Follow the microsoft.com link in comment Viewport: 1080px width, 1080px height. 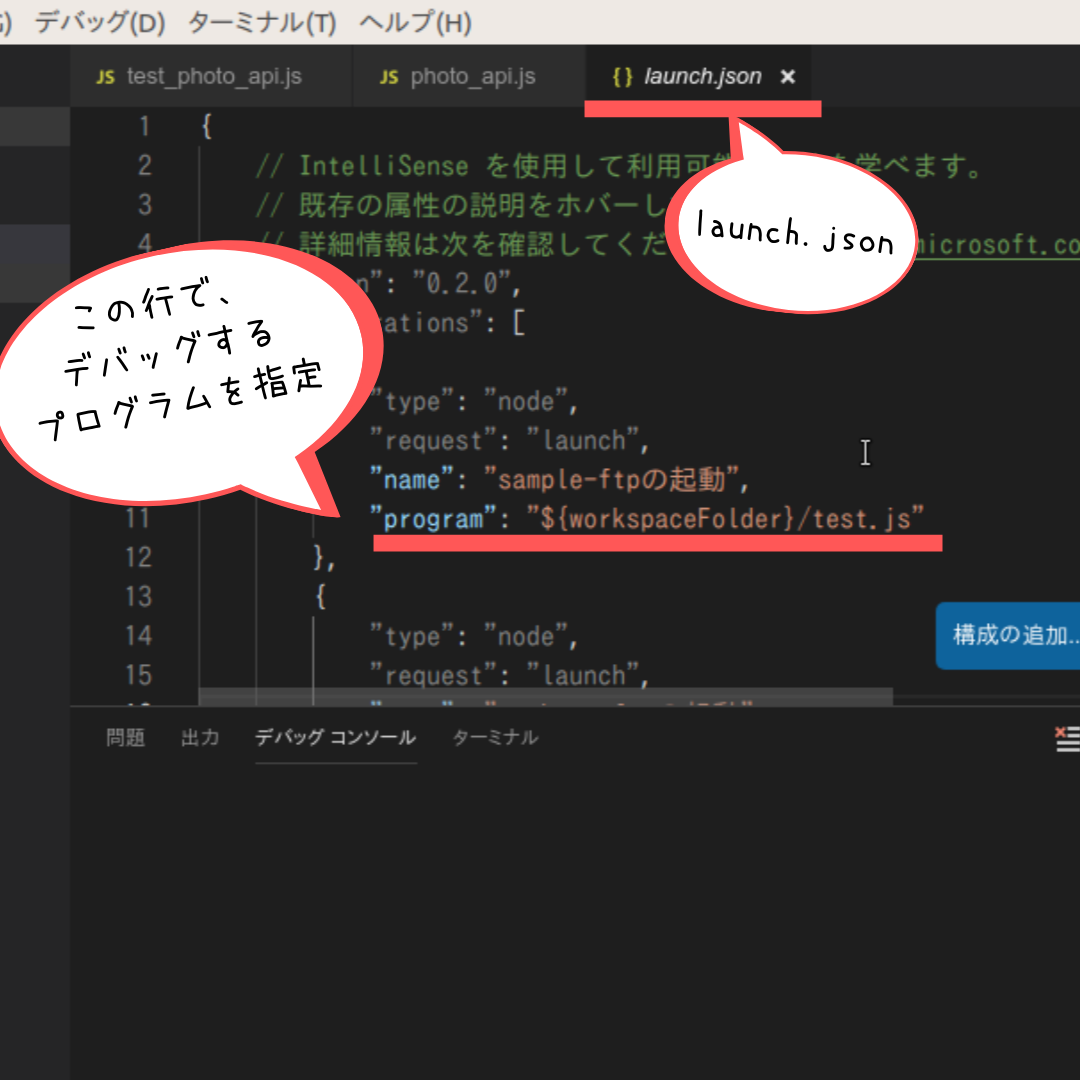pyautogui.click(x=997, y=245)
